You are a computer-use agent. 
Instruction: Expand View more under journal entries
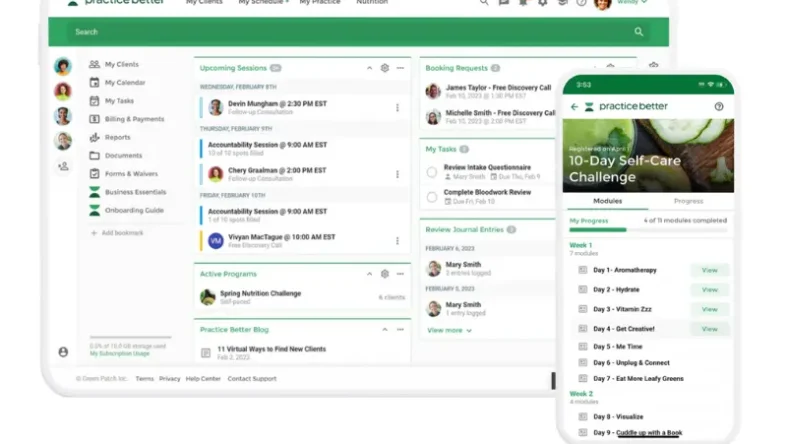[x=449, y=330]
